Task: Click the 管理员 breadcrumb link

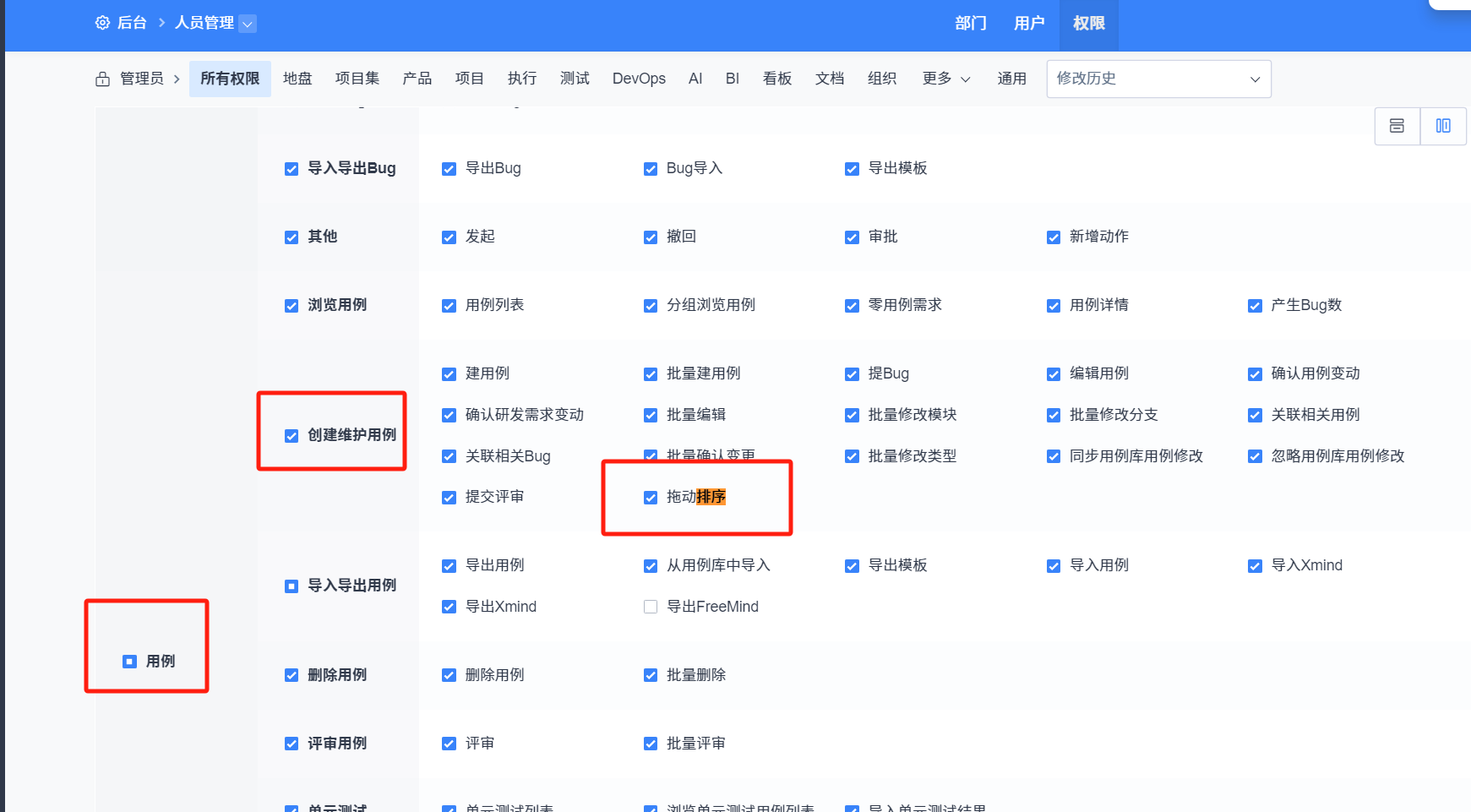Action: tap(142, 79)
